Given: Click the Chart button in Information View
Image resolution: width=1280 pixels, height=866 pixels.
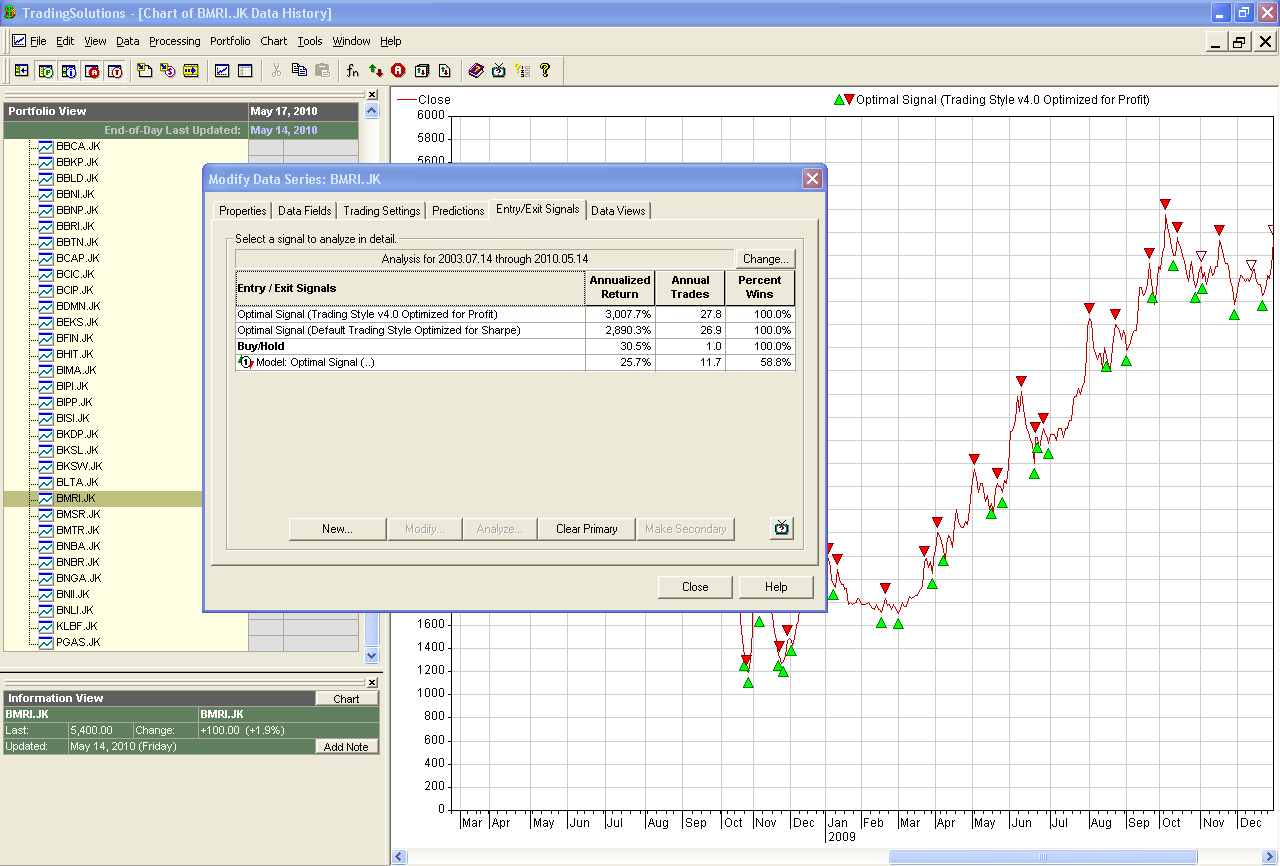Looking at the screenshot, I should [x=347, y=699].
